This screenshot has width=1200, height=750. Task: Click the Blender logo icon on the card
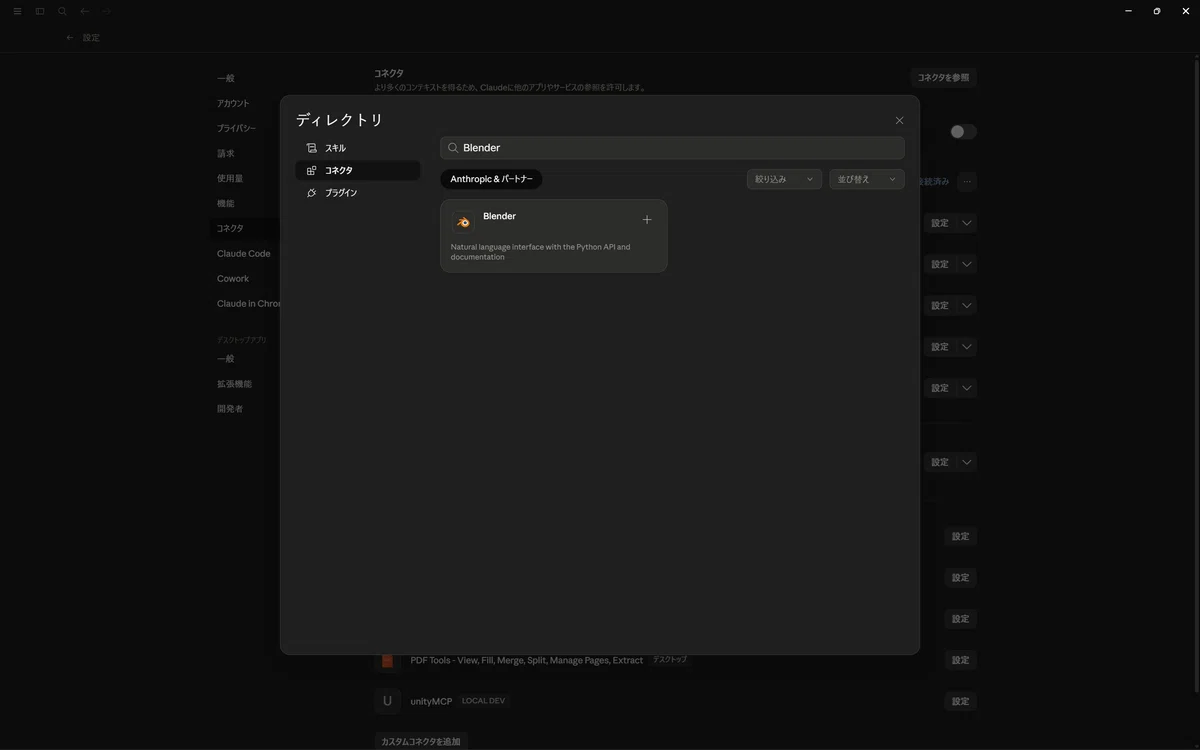click(x=463, y=222)
